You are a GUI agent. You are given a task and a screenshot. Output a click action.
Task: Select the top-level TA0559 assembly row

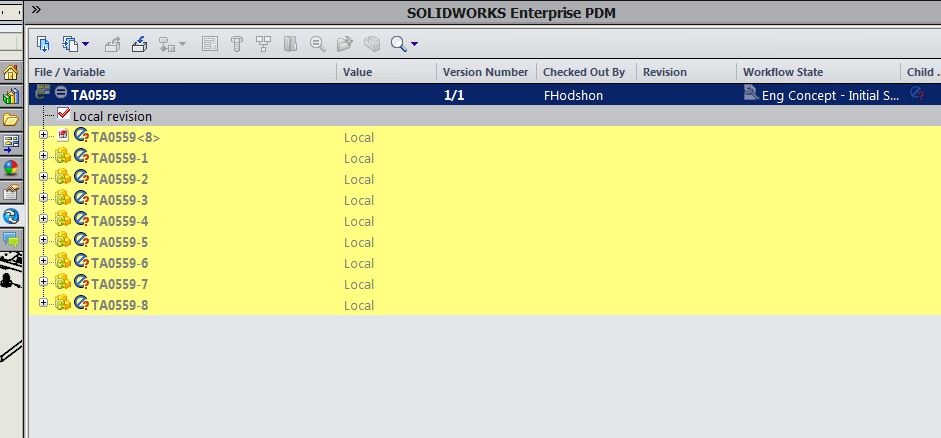pos(485,95)
